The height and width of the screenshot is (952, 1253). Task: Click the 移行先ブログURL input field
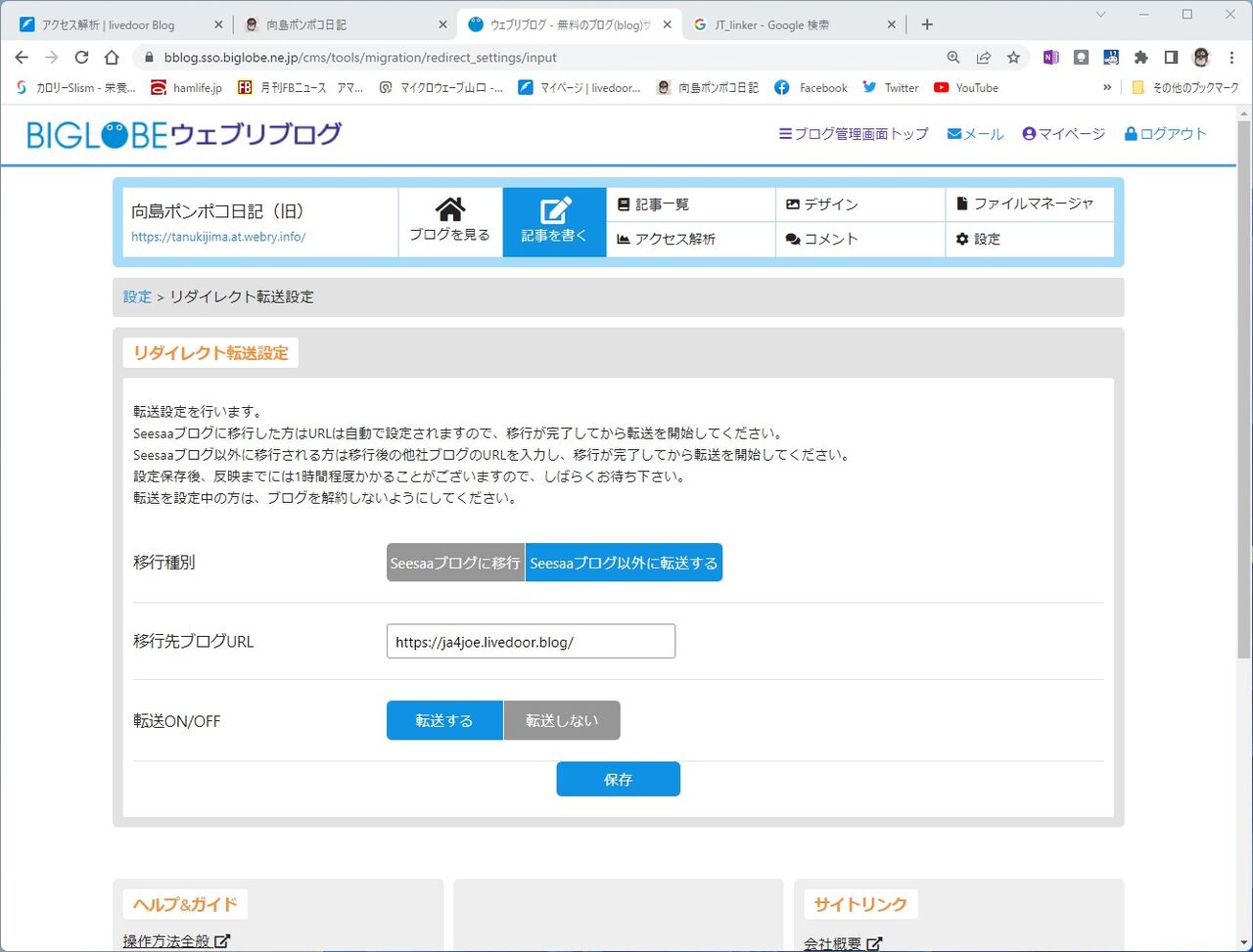pyautogui.click(x=531, y=642)
